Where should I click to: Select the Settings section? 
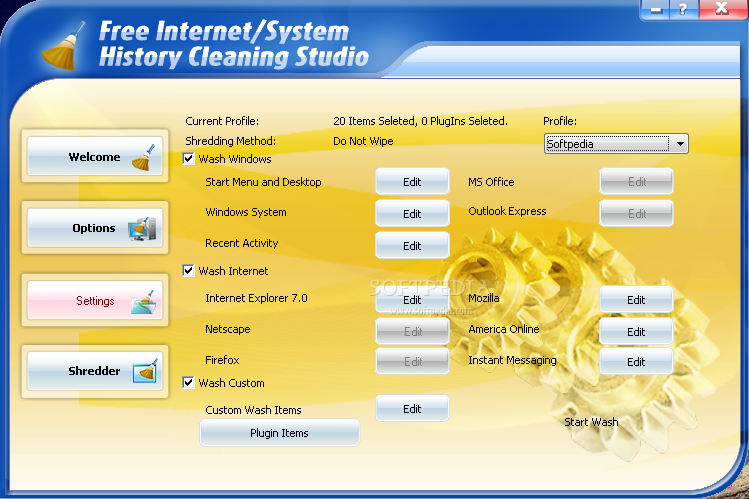pos(95,300)
